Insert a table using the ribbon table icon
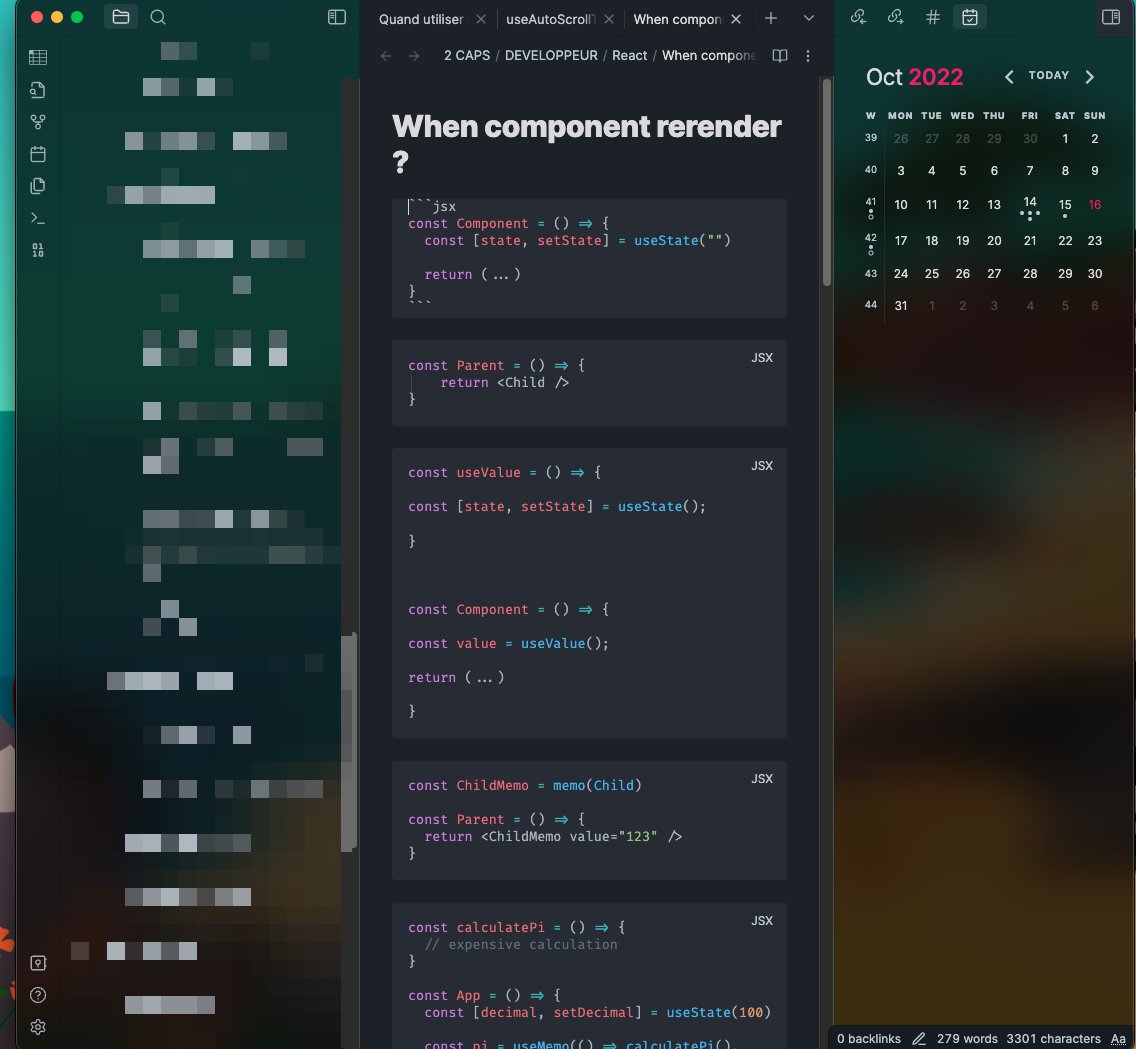This screenshot has height=1049, width=1136. click(38, 57)
